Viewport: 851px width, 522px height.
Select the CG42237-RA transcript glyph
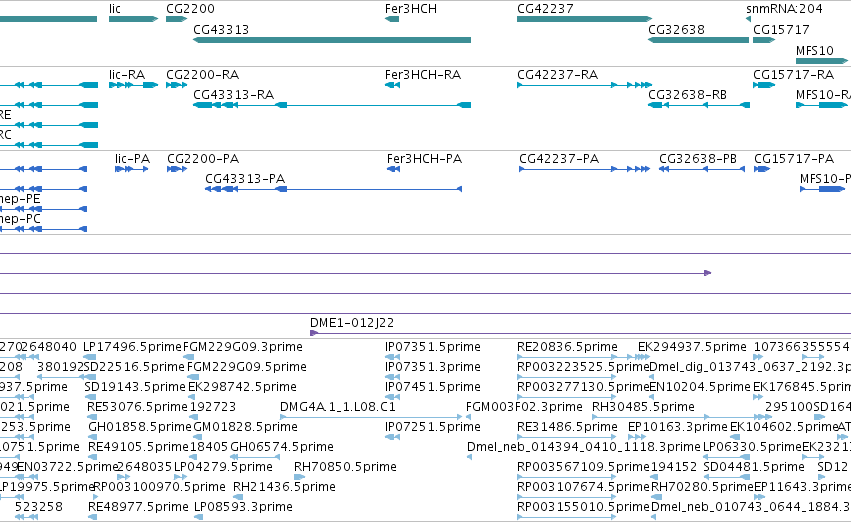pyautogui.click(x=585, y=85)
